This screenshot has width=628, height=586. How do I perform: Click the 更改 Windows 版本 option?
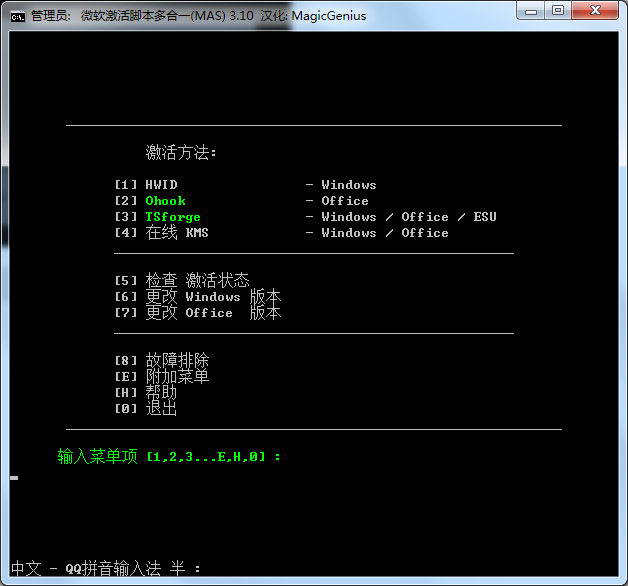pos(213,297)
